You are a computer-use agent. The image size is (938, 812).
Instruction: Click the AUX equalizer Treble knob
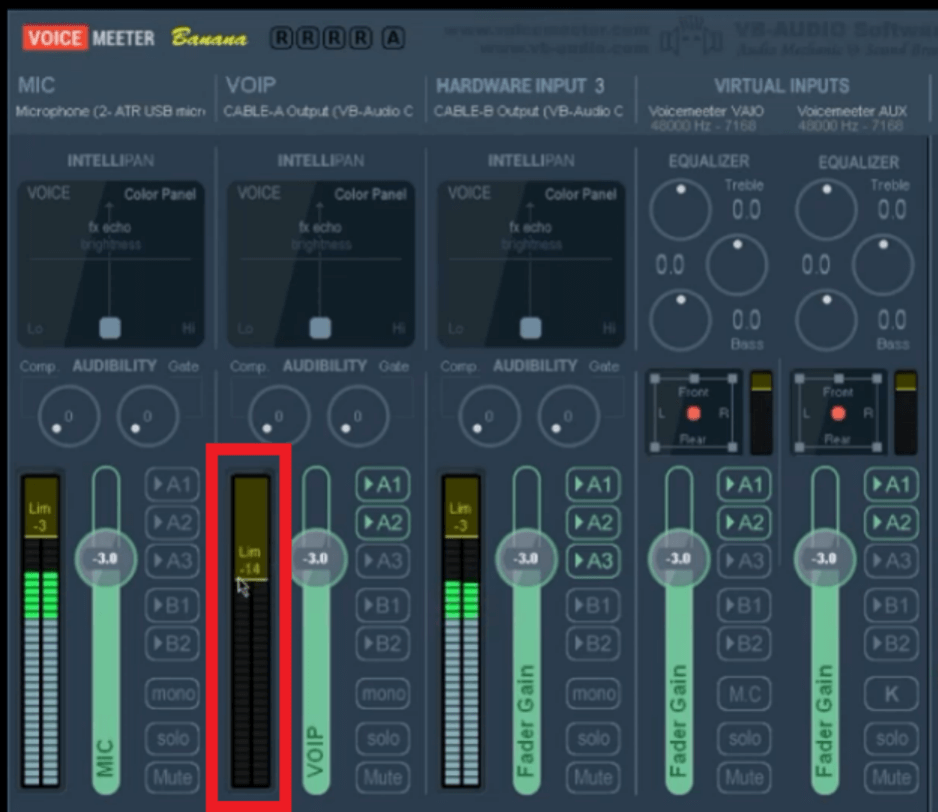tap(826, 209)
